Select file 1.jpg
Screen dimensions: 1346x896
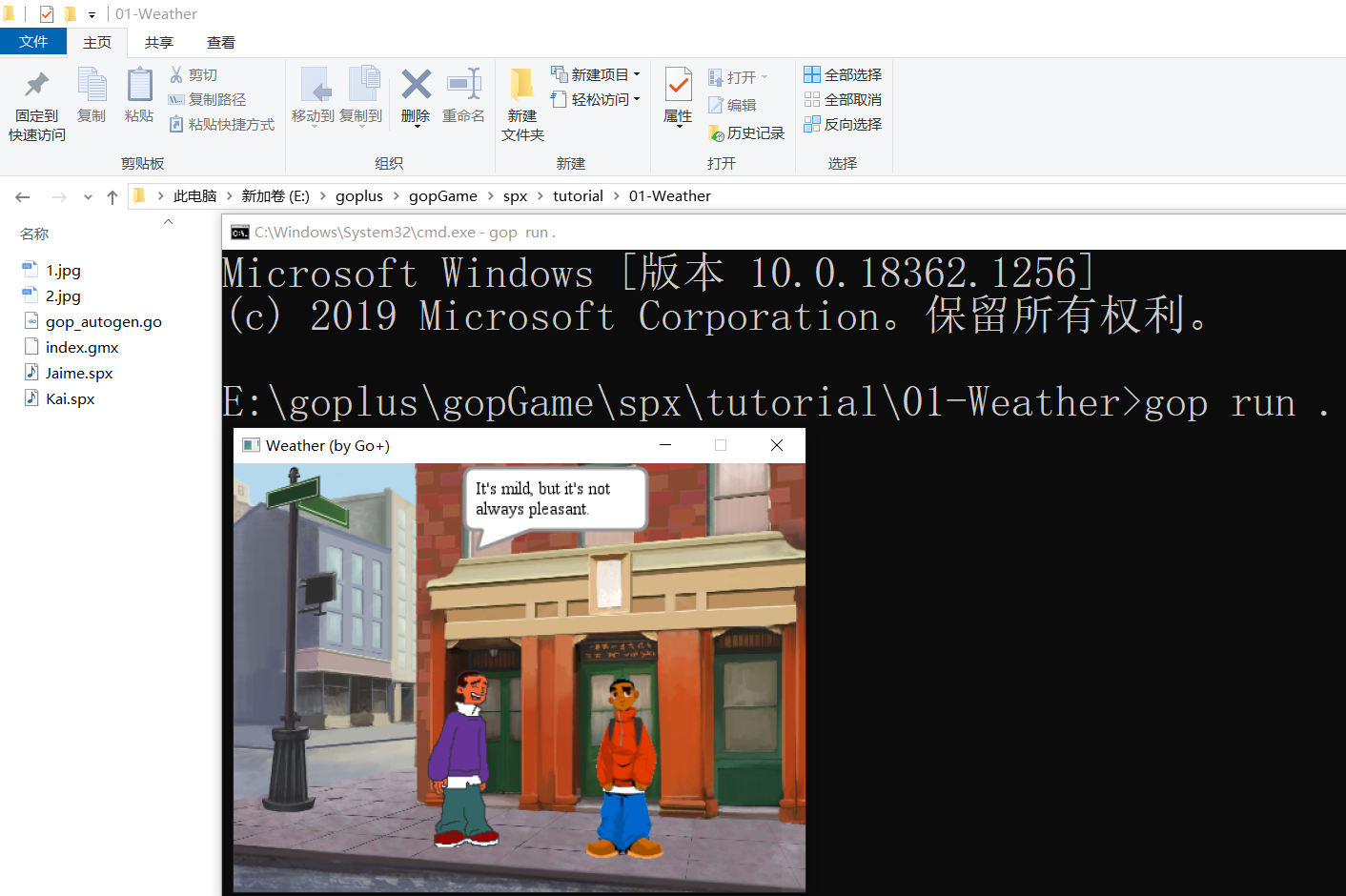63,270
